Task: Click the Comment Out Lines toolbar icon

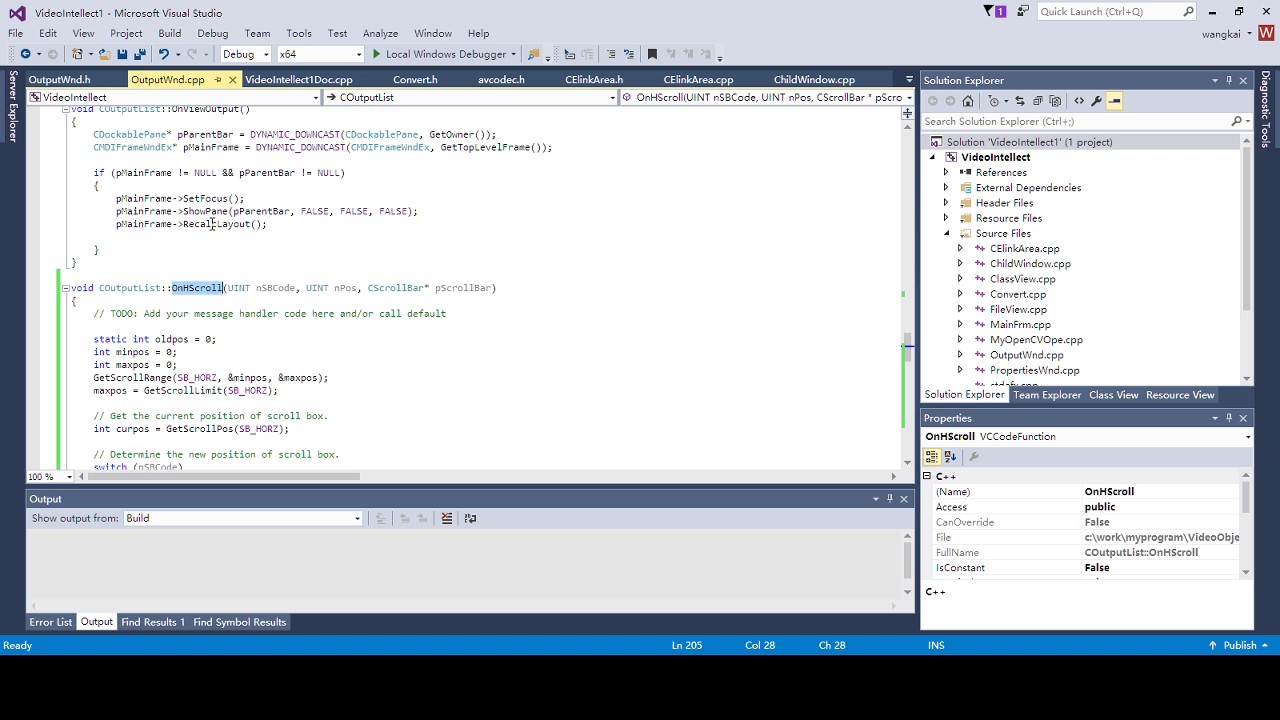Action: (609, 54)
